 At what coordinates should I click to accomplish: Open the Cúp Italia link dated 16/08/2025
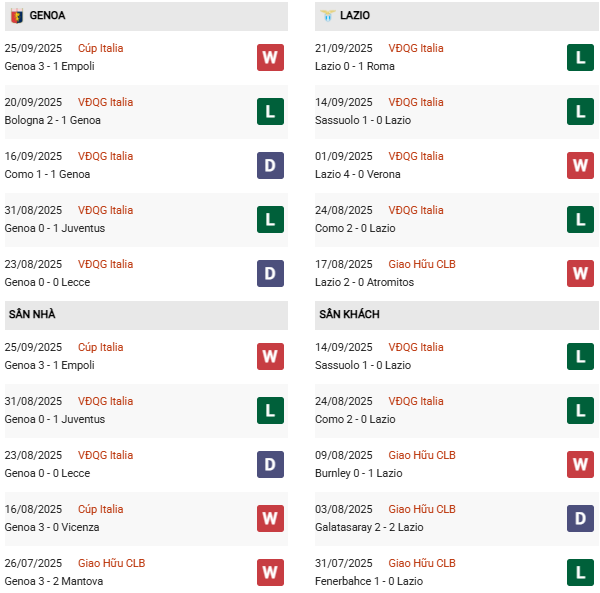click(100, 509)
